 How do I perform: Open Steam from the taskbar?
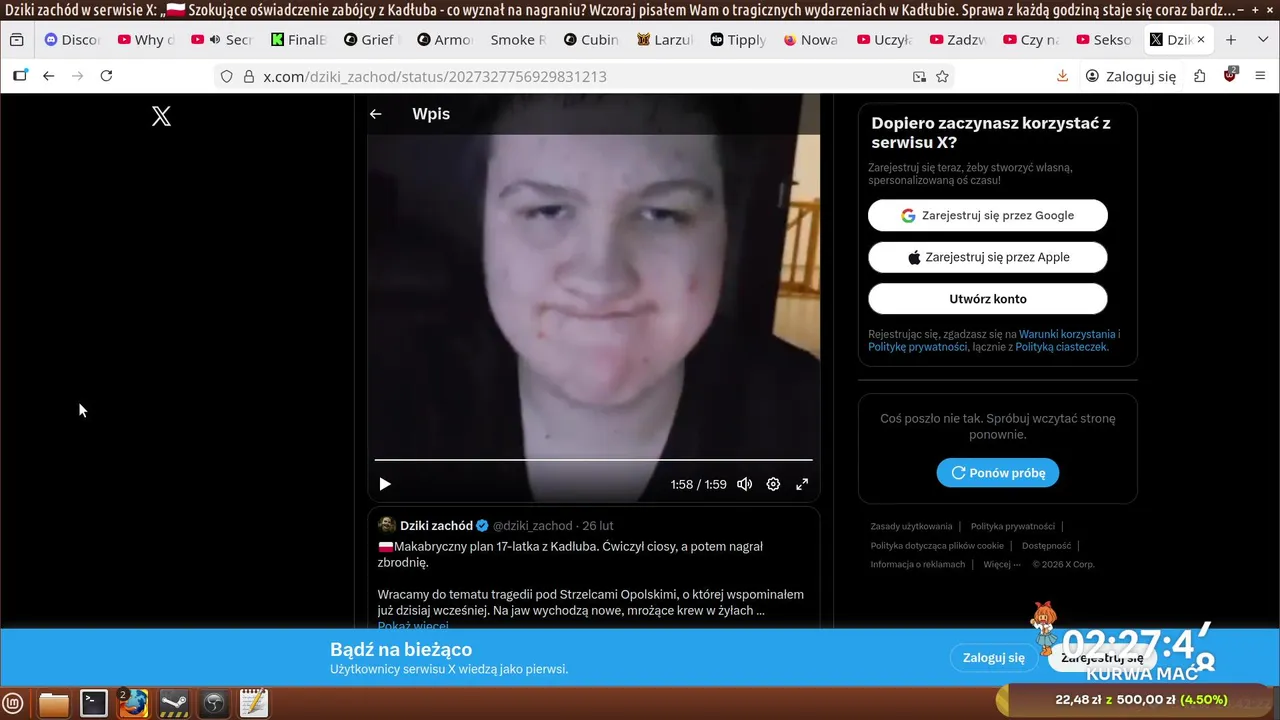(174, 703)
